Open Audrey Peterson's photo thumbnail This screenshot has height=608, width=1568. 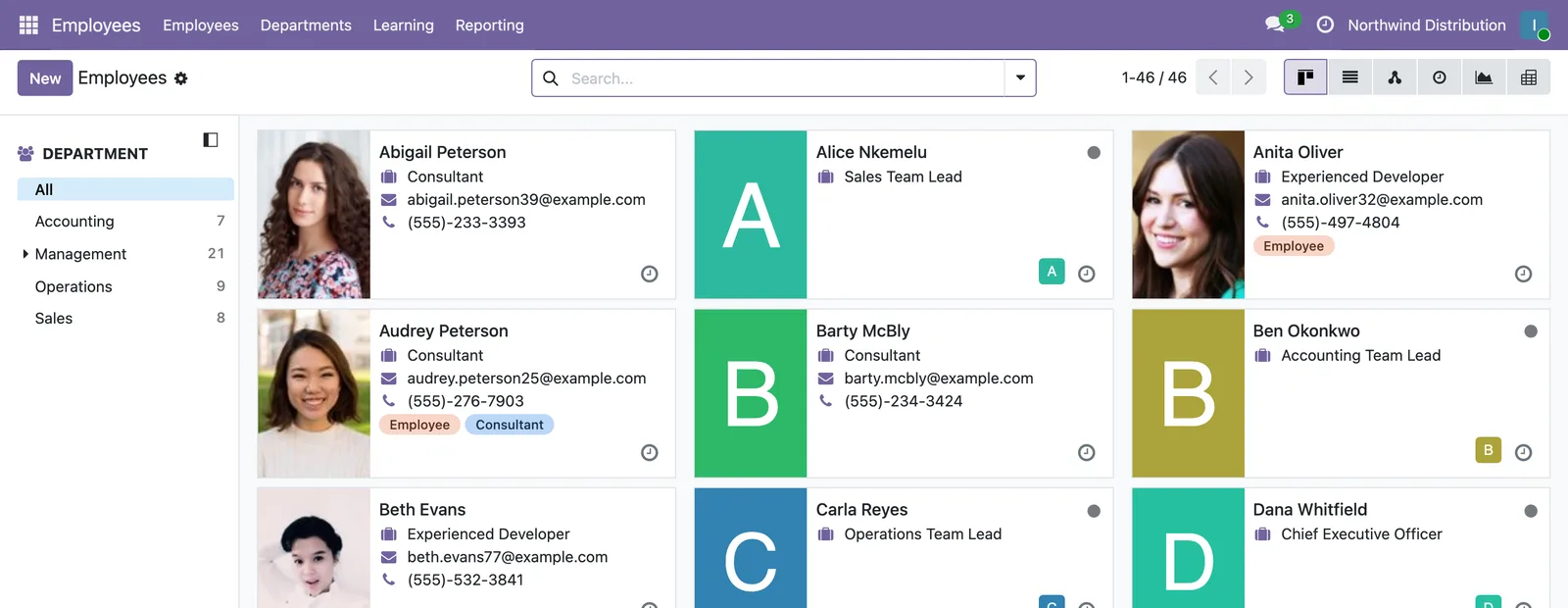314,393
